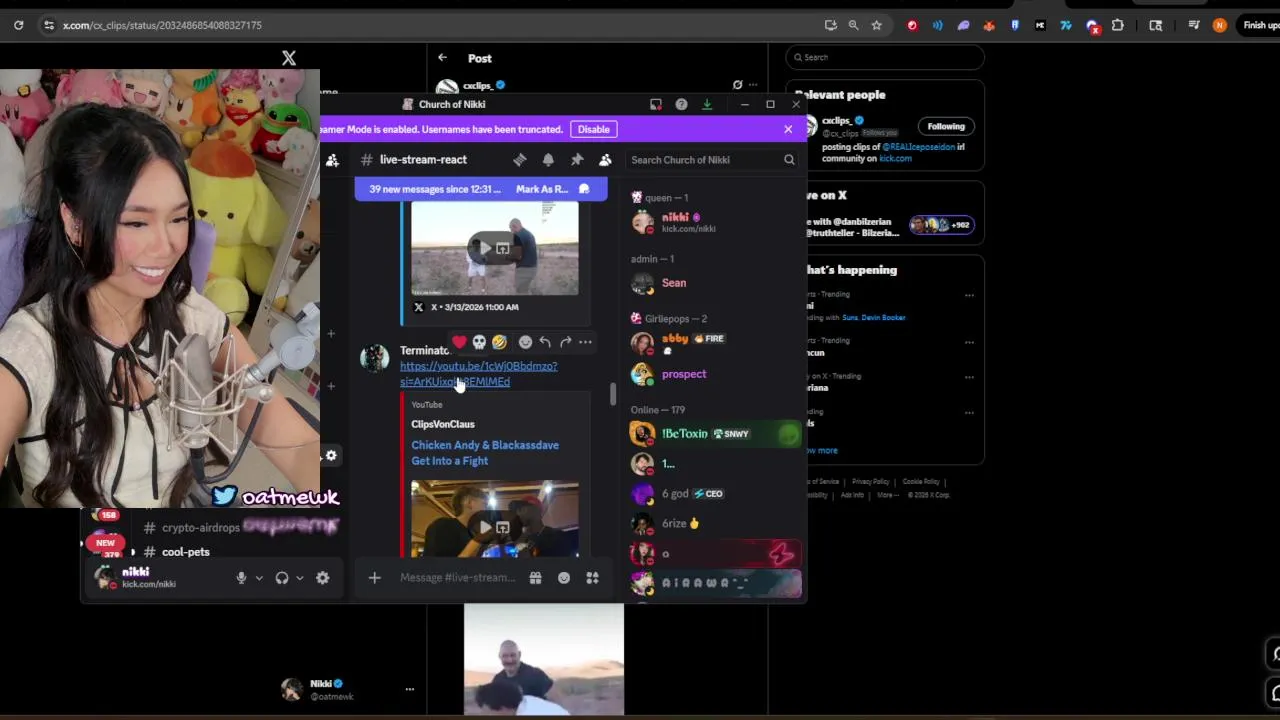This screenshot has height=720, width=1280.
Task: Expand headphone output options chevron
Action: [299, 578]
